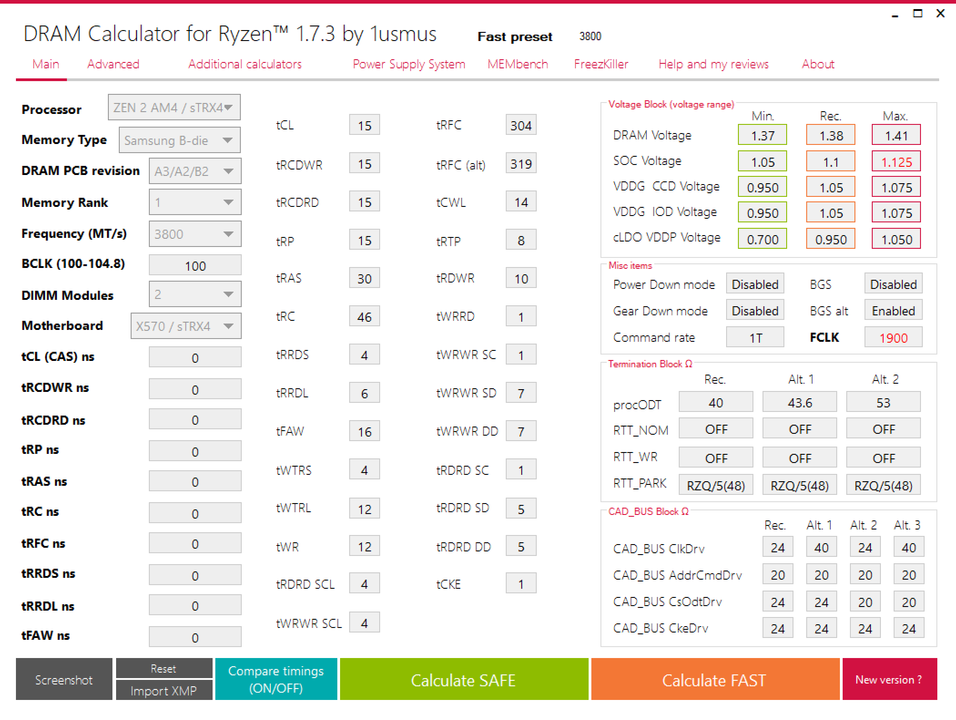Click the Screenshot button
The width and height of the screenshot is (956, 720).
64,679
